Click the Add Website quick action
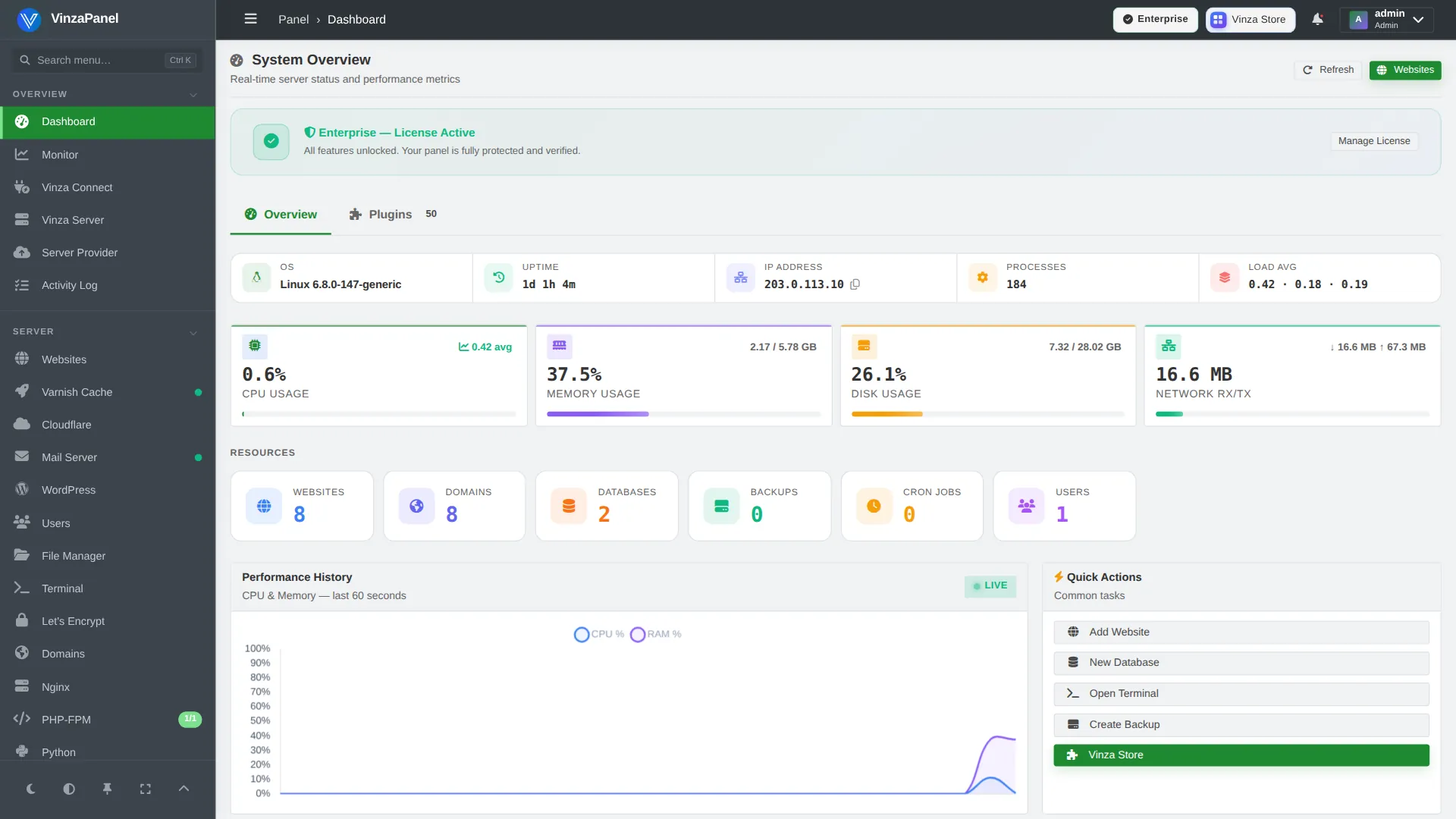The width and height of the screenshot is (1456, 819). click(1241, 632)
